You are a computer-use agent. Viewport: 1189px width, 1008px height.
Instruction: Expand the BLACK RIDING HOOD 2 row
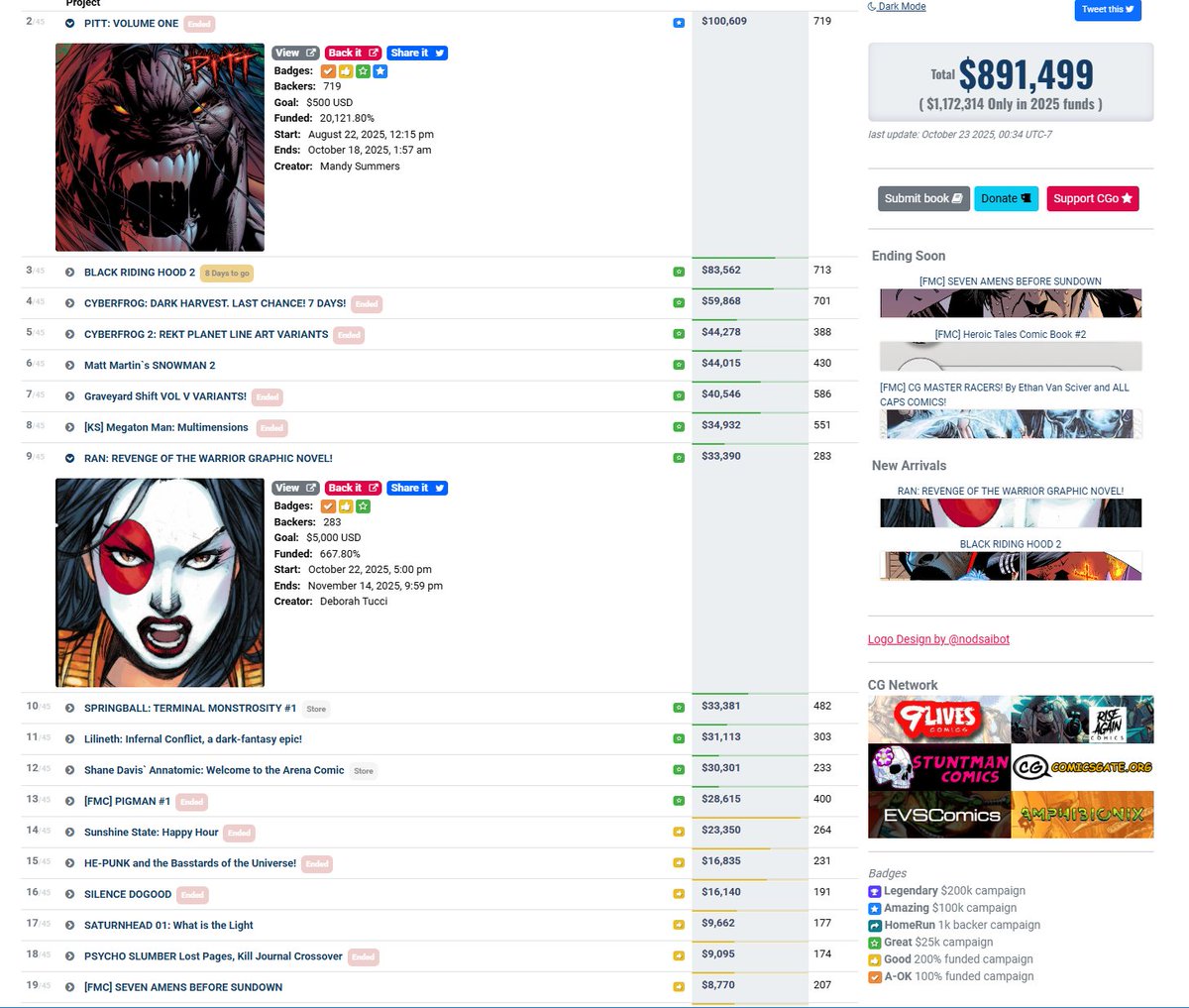[x=69, y=273]
